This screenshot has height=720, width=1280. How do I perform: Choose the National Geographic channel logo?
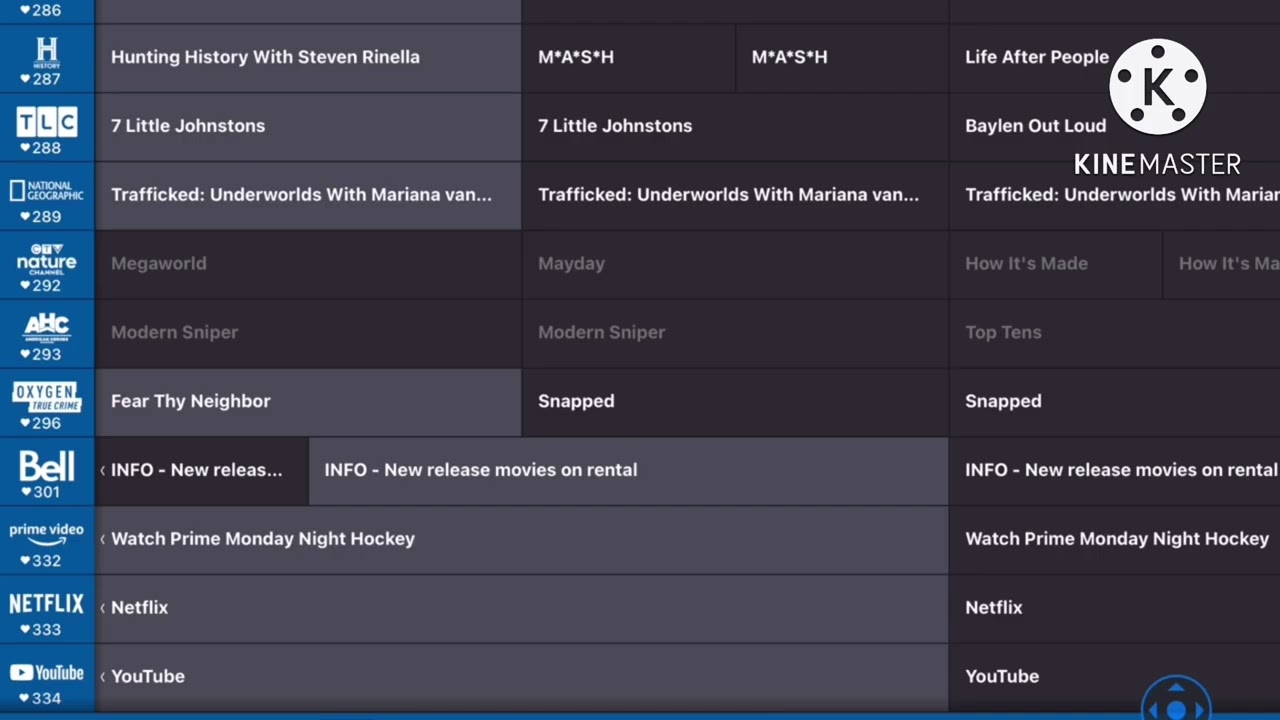[x=47, y=190]
